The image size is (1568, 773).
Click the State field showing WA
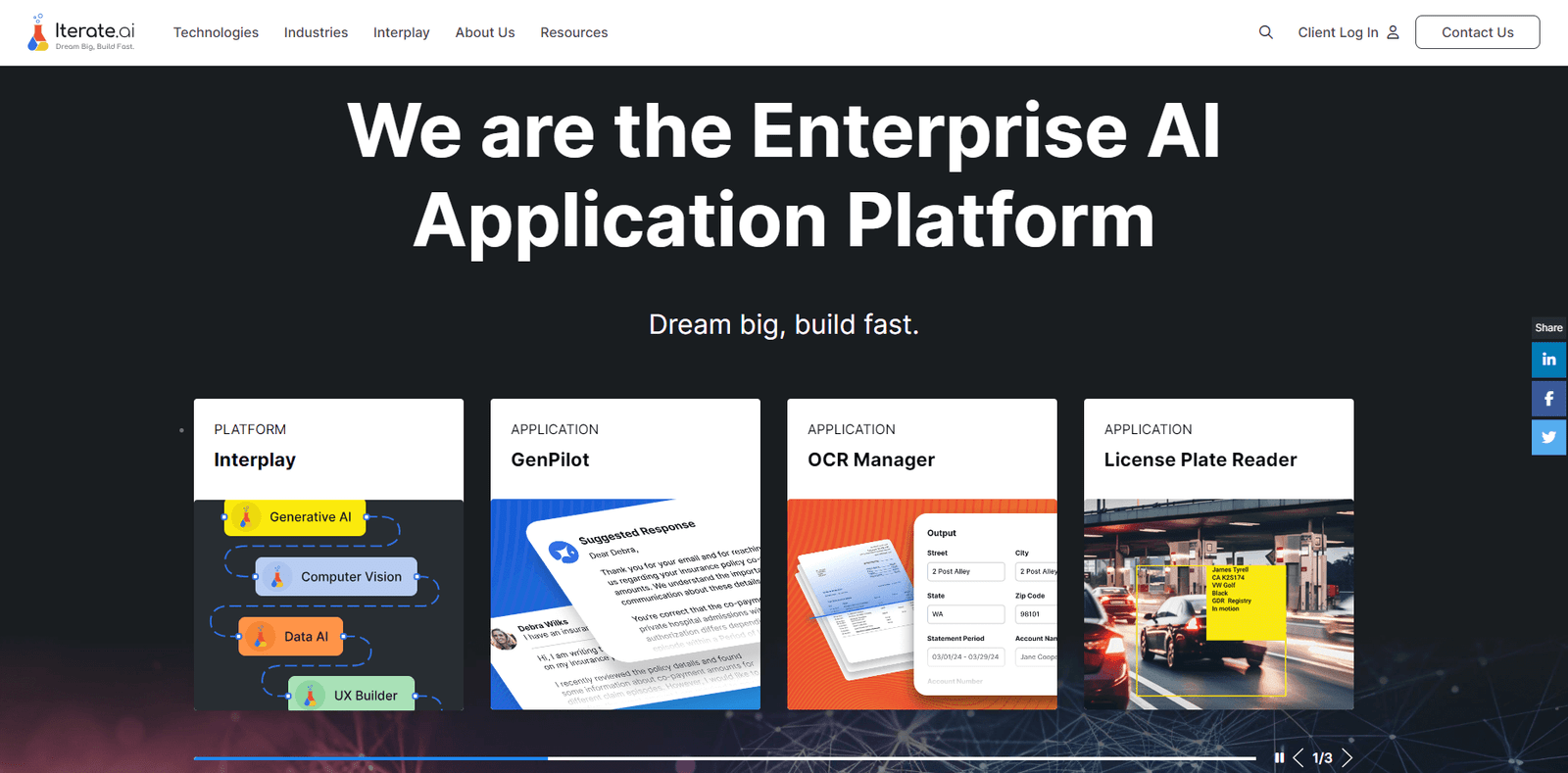click(x=966, y=614)
